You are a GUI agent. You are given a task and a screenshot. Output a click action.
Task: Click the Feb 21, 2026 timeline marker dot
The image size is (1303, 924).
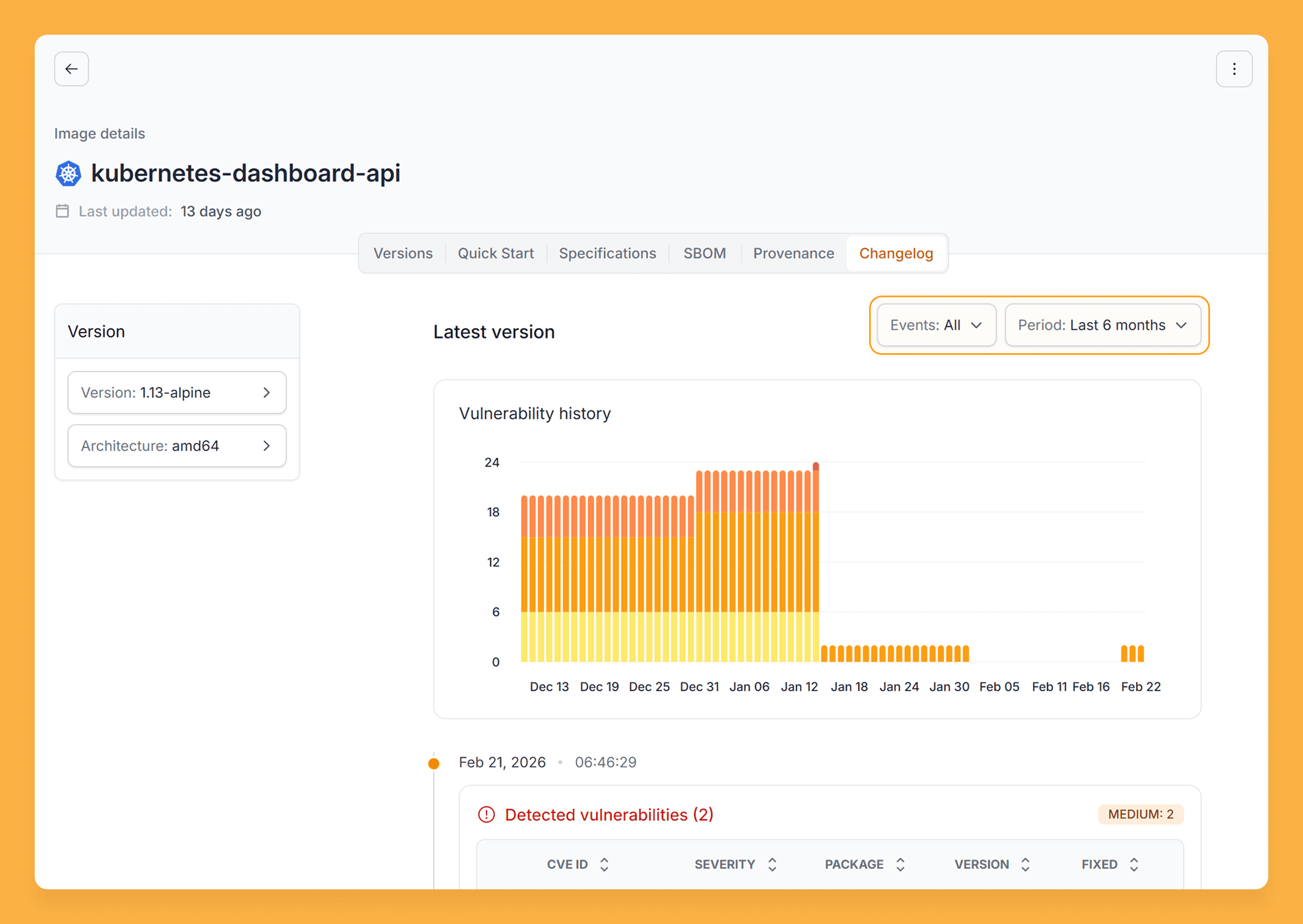[434, 763]
